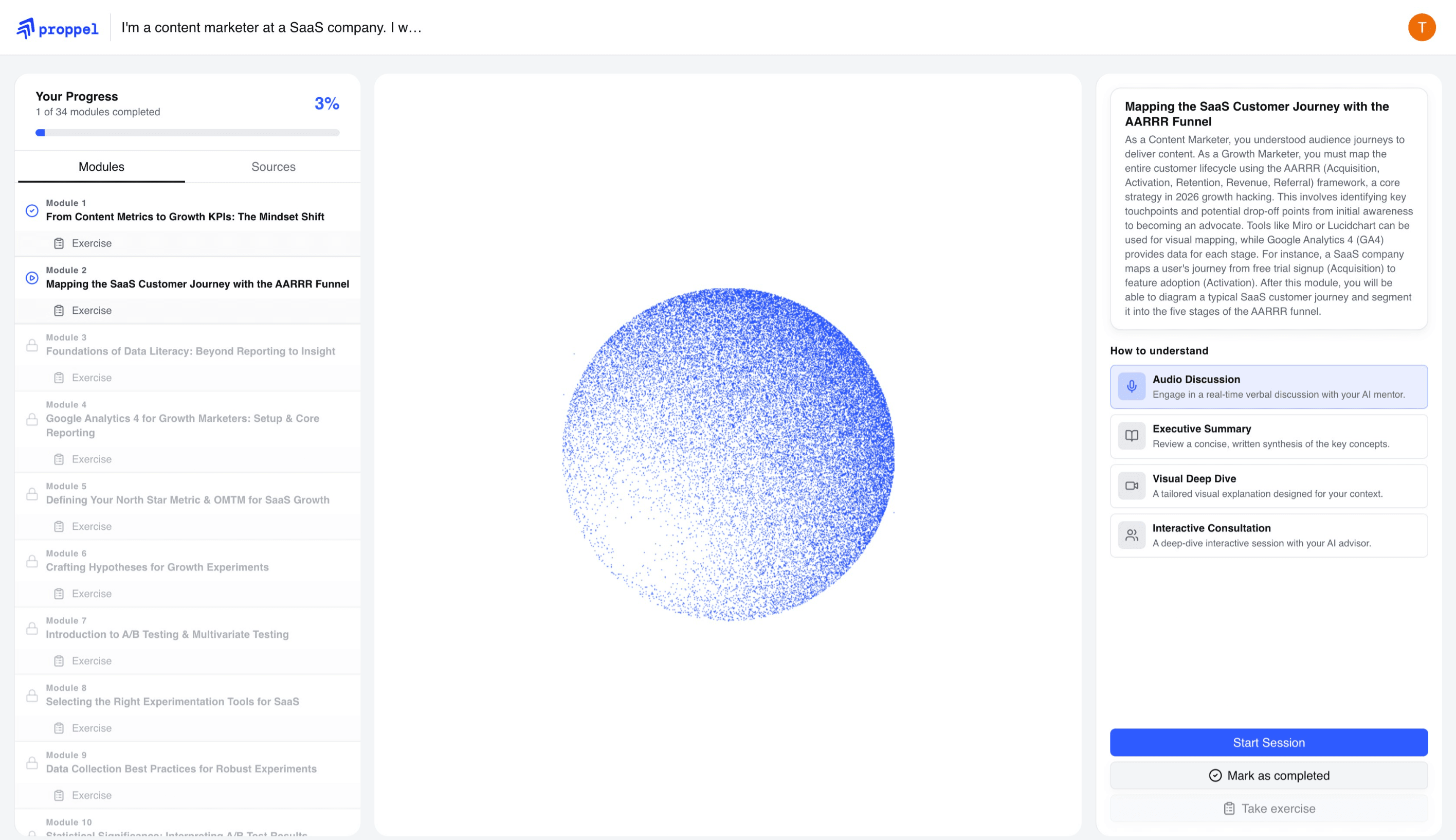Open the T user avatar menu
Viewport: 1456px width, 840px height.
click(x=1423, y=27)
